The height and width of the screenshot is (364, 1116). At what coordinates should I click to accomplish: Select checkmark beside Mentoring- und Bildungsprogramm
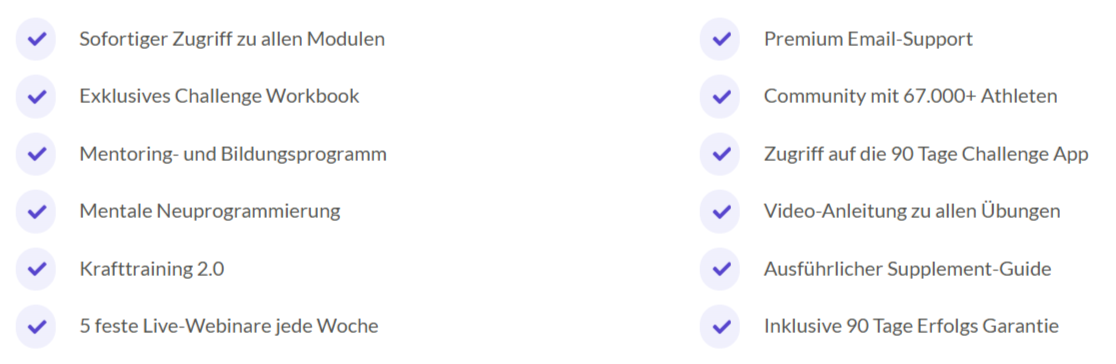(x=36, y=154)
